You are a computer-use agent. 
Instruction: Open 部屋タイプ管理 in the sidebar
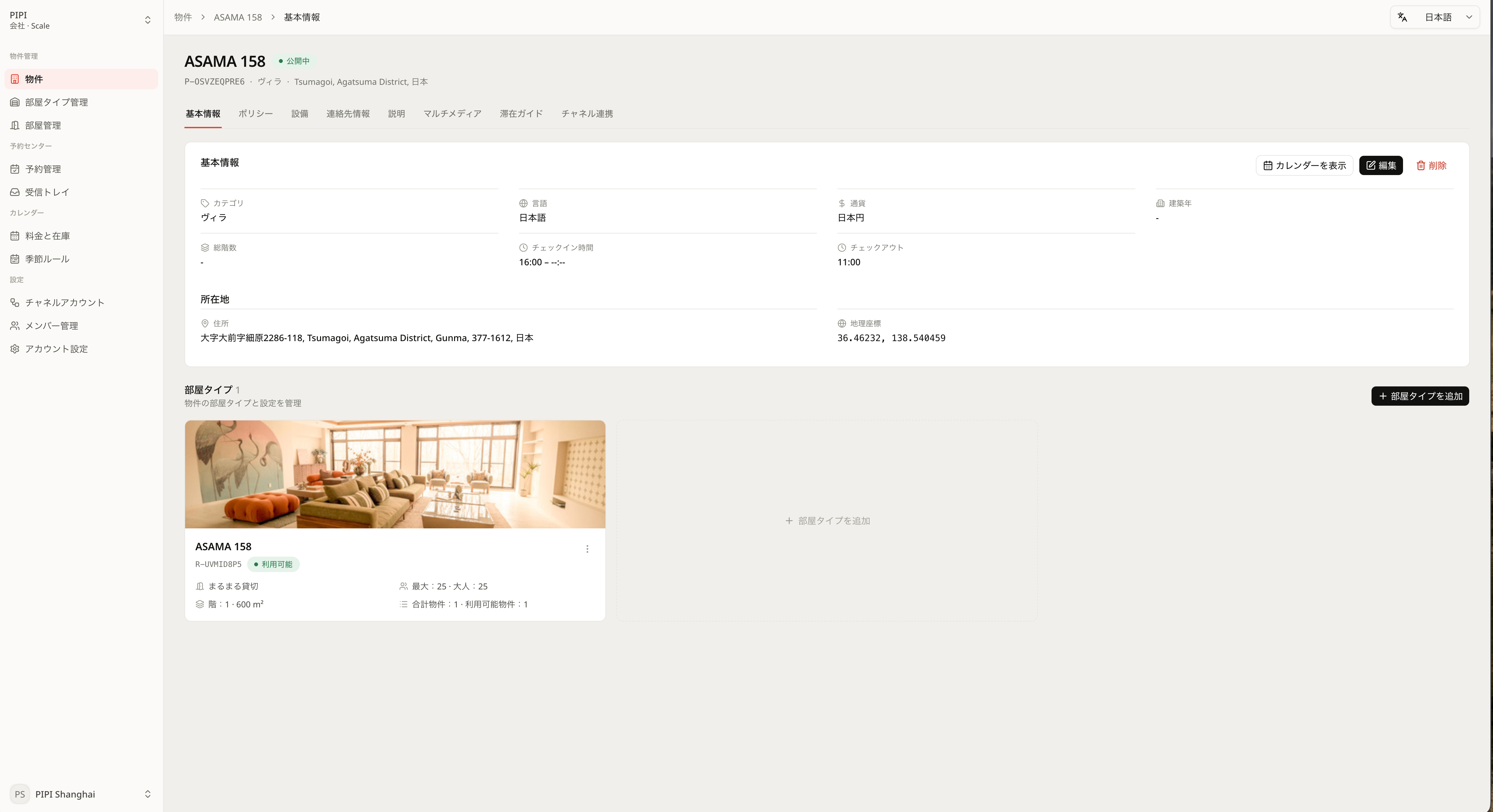click(x=81, y=102)
